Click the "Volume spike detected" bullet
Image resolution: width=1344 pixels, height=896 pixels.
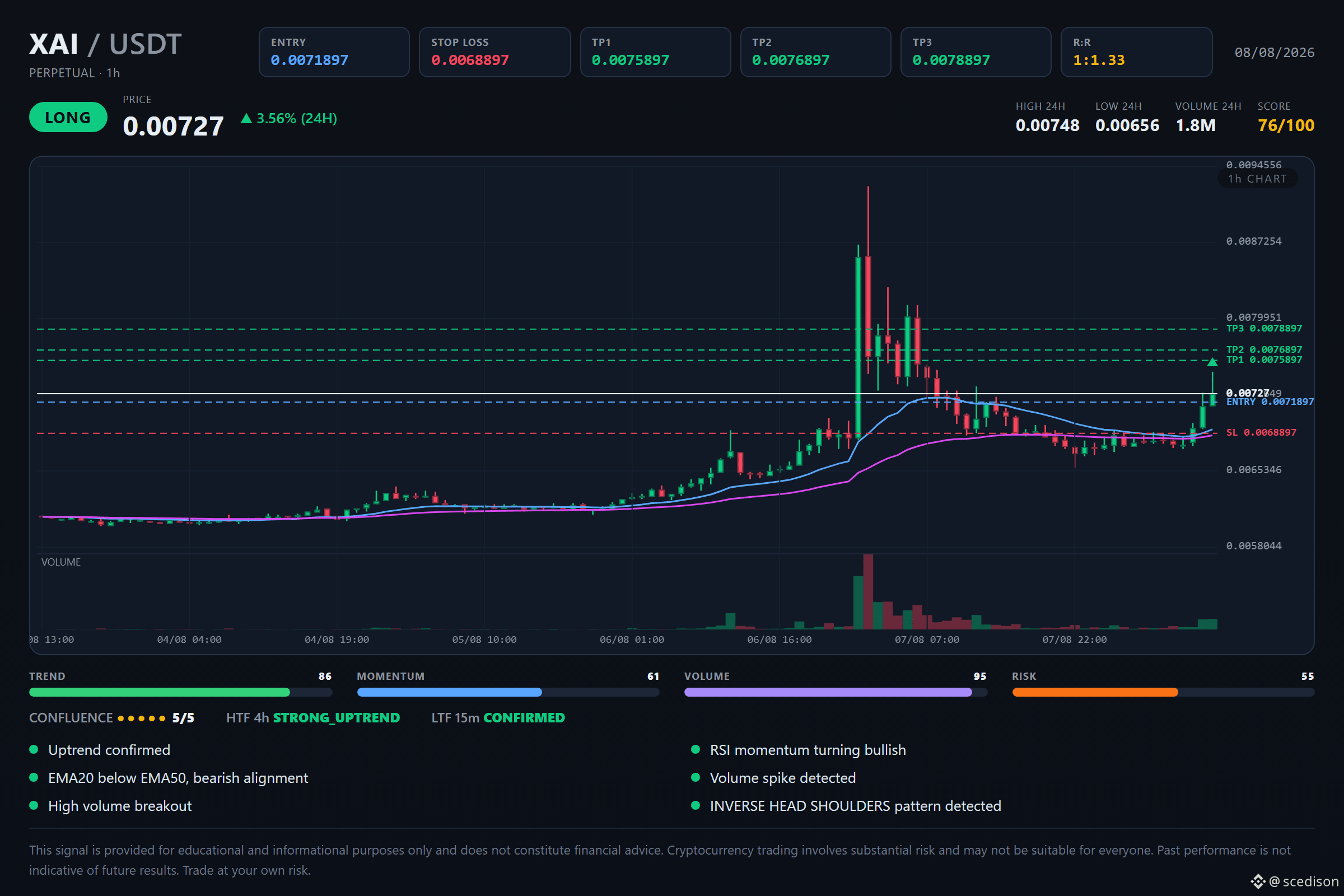coord(774,778)
